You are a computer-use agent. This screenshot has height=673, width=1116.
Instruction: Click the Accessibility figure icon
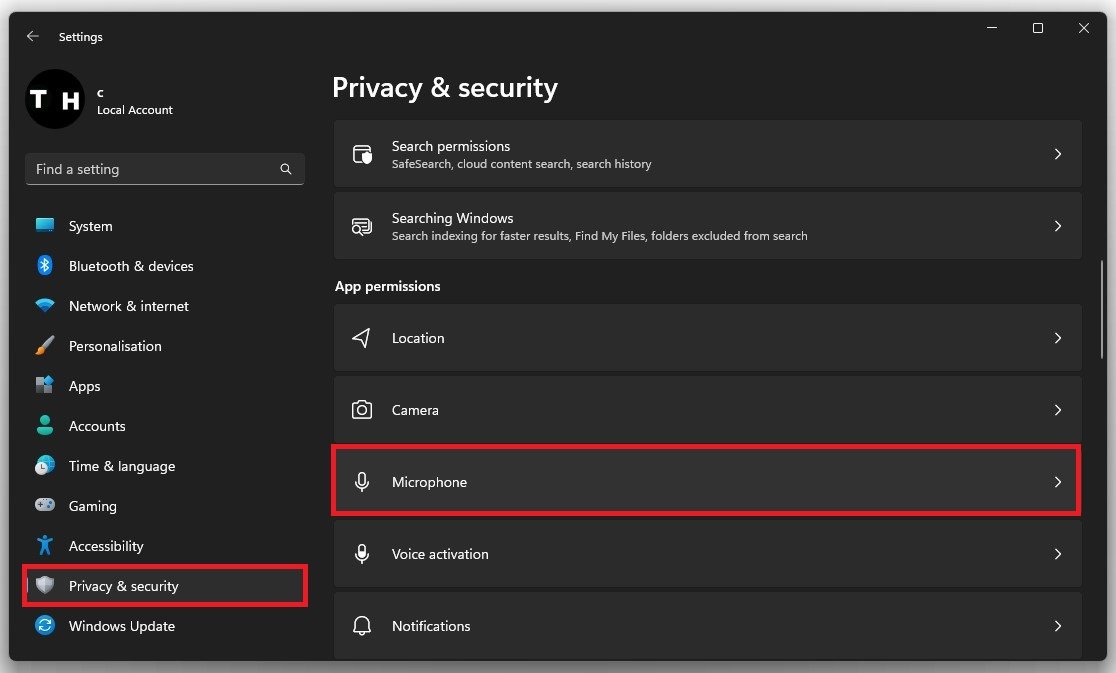[45, 545]
